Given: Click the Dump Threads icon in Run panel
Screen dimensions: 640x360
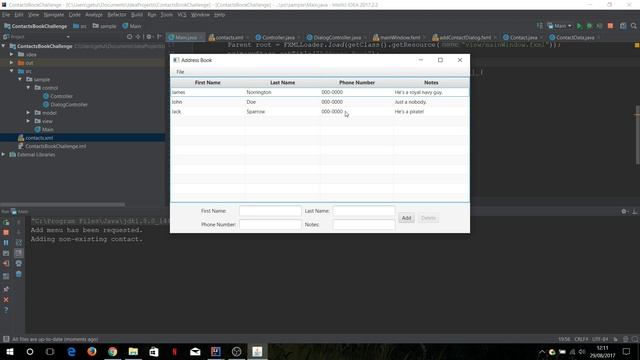Looking at the screenshot, I should (x=6, y=253).
